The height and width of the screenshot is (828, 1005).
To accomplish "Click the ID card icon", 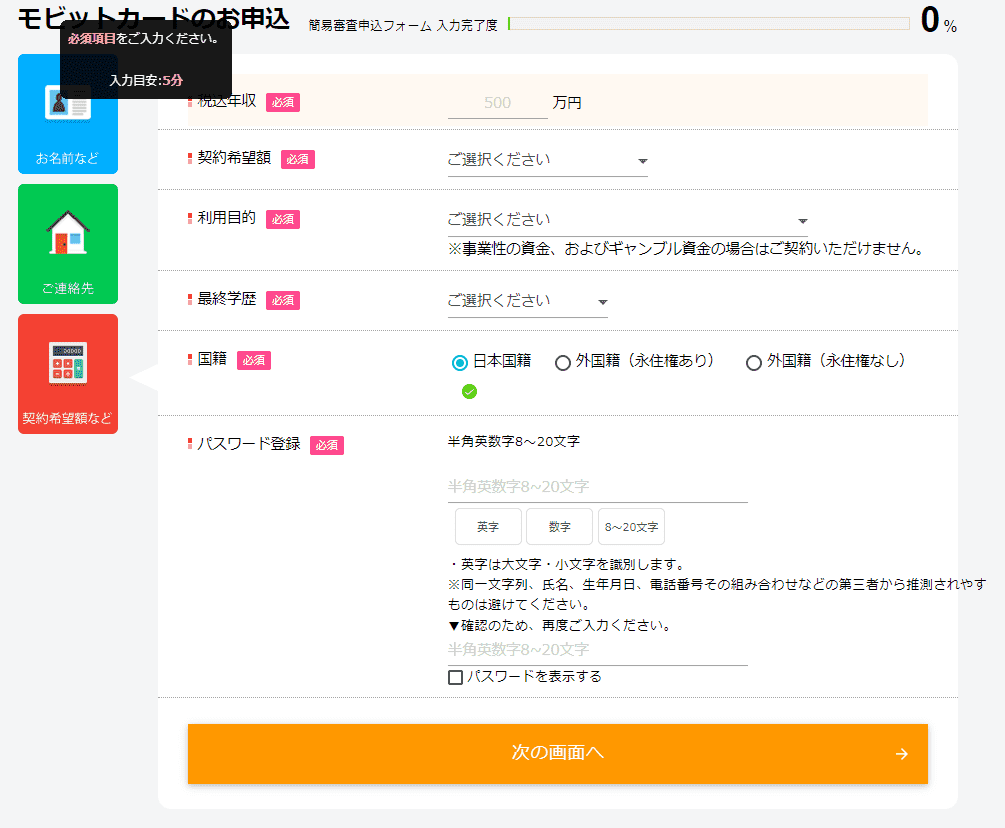I will click(68, 102).
